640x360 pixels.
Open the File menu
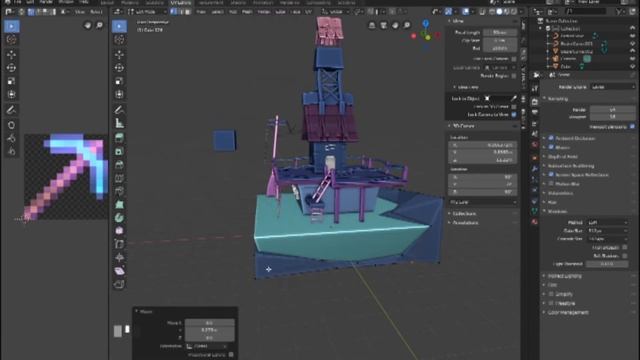[17, 2]
